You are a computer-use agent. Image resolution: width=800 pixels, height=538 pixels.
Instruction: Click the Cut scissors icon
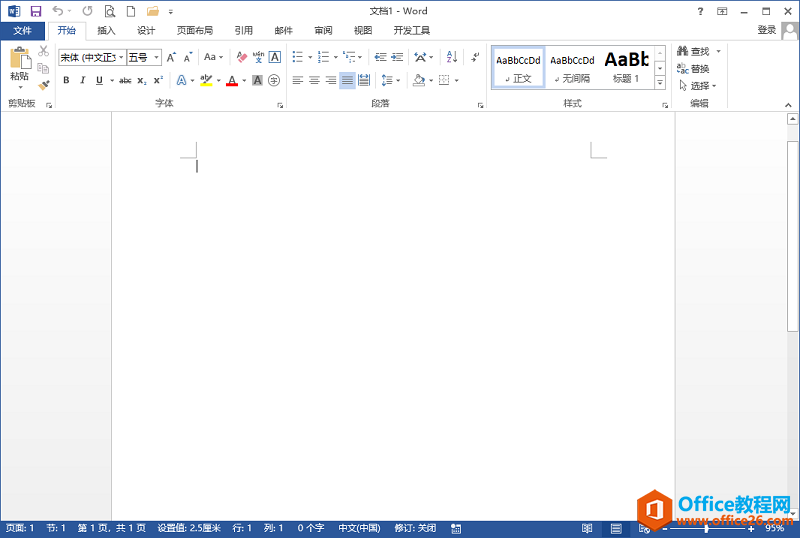[43, 51]
